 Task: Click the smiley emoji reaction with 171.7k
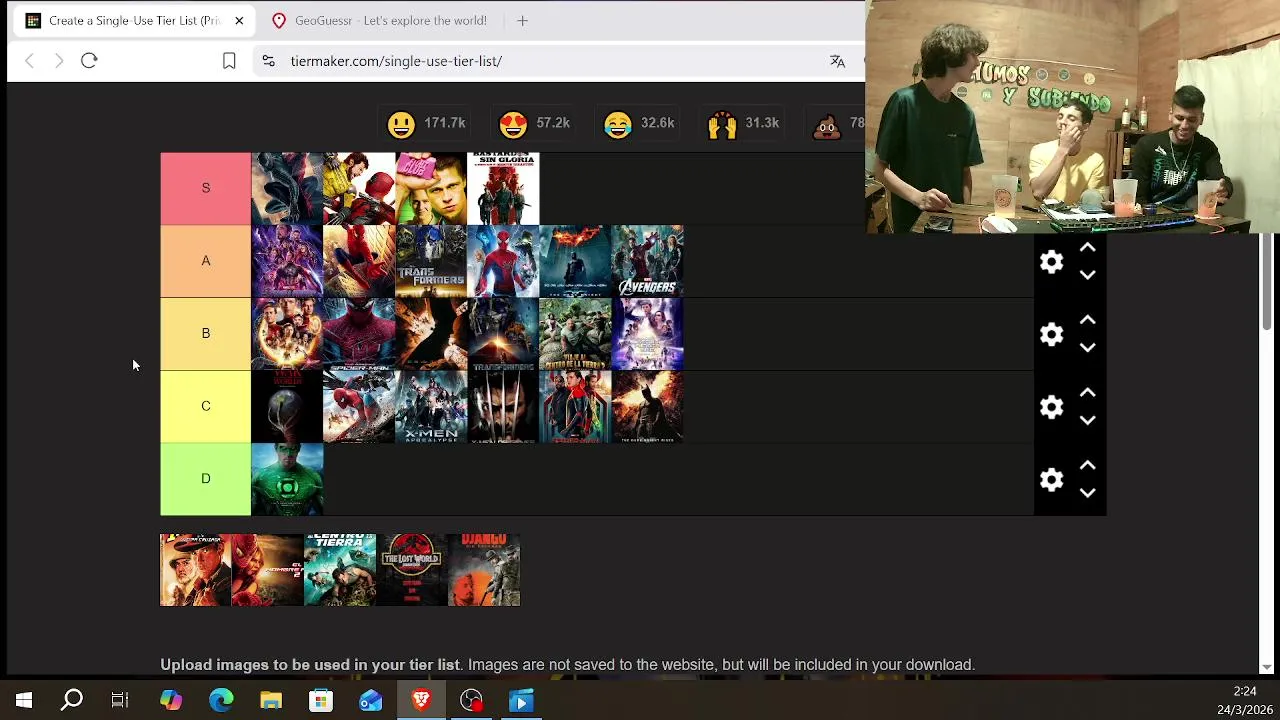426,123
